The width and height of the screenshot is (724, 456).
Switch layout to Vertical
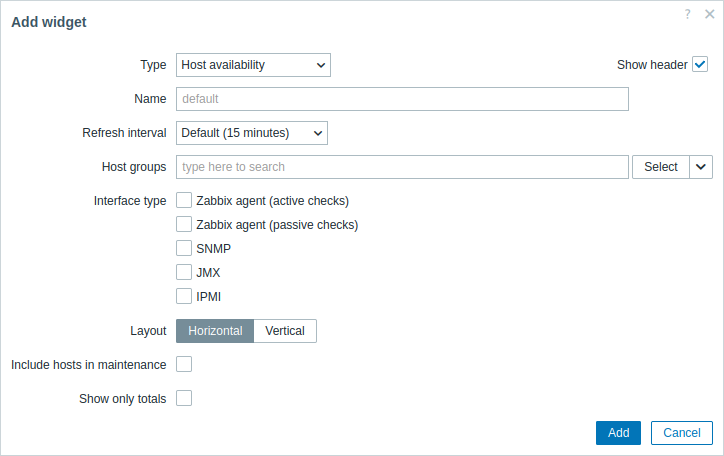pos(285,331)
